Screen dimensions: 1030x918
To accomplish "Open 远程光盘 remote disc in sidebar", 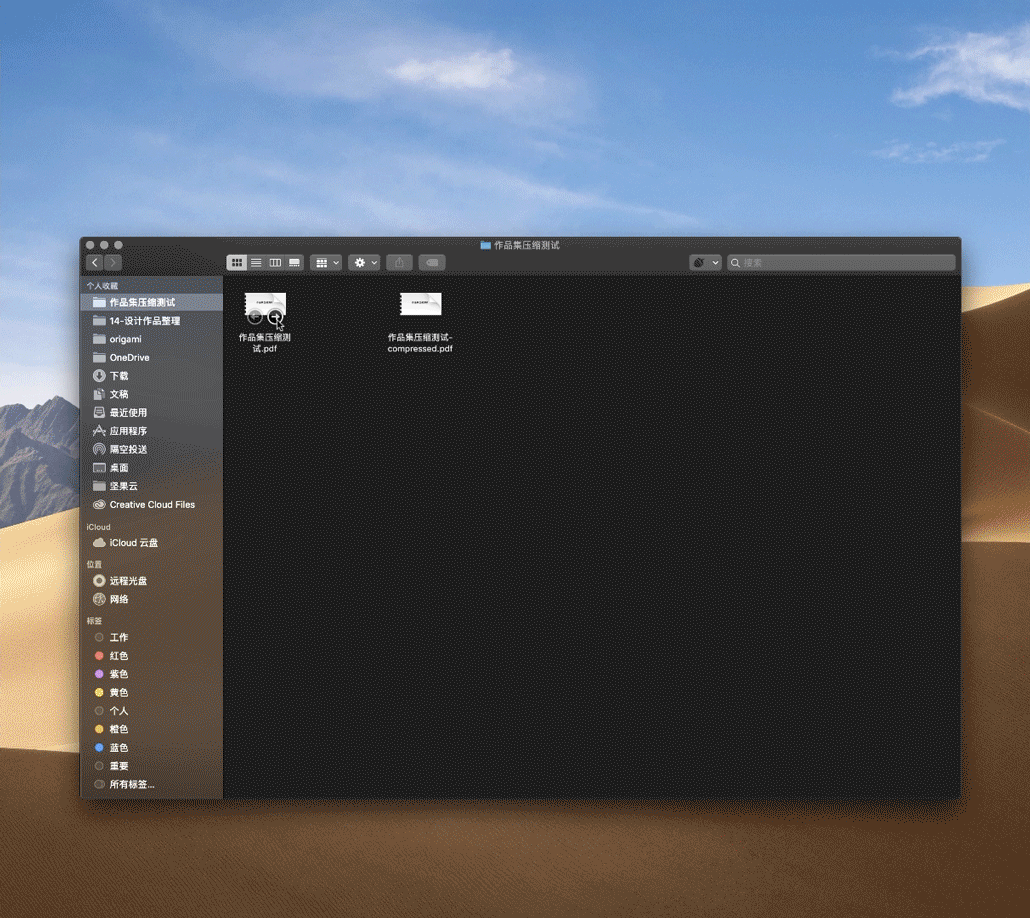I will tap(152, 581).
